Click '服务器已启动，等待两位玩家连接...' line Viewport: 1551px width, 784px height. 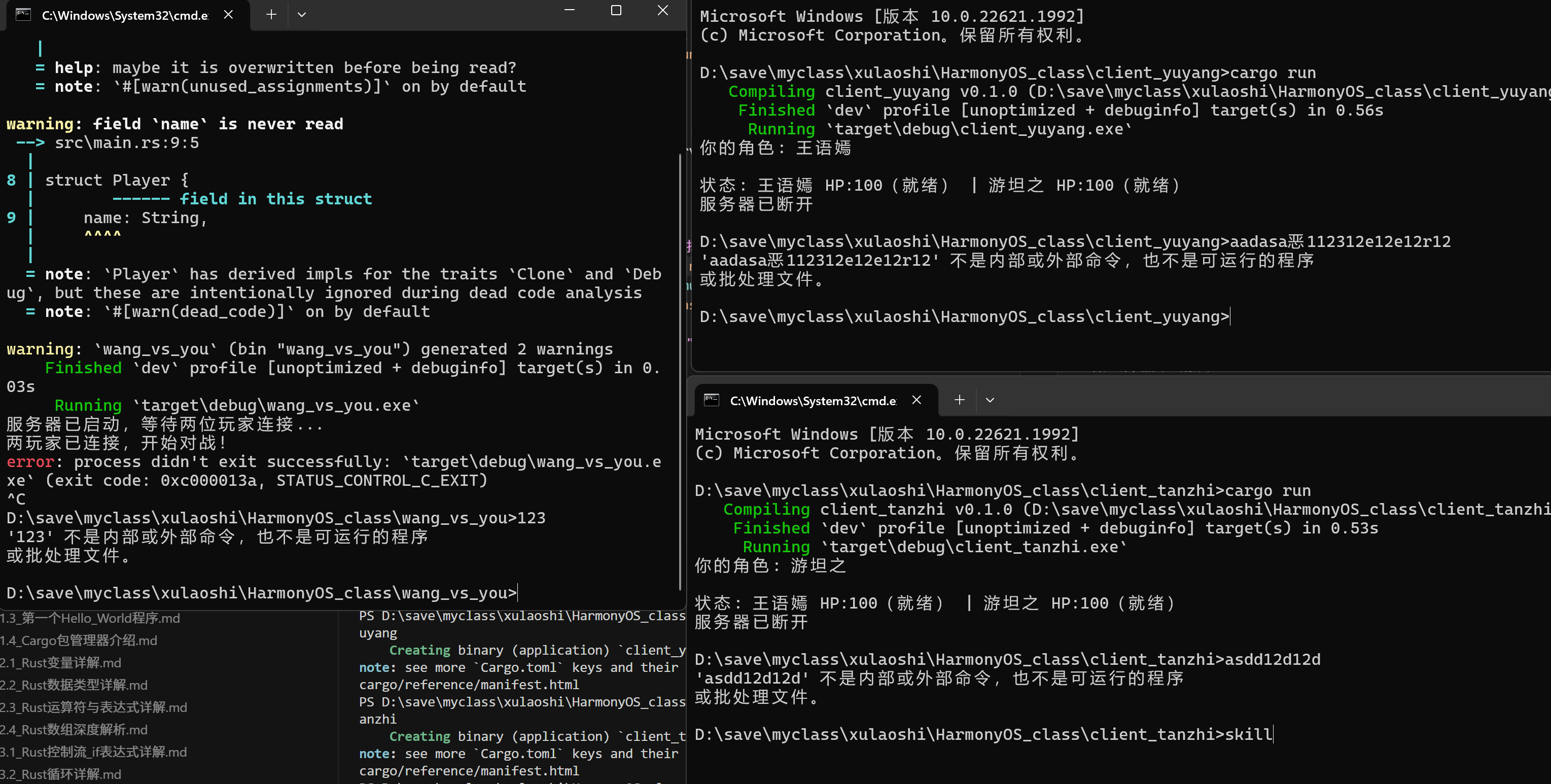[164, 424]
